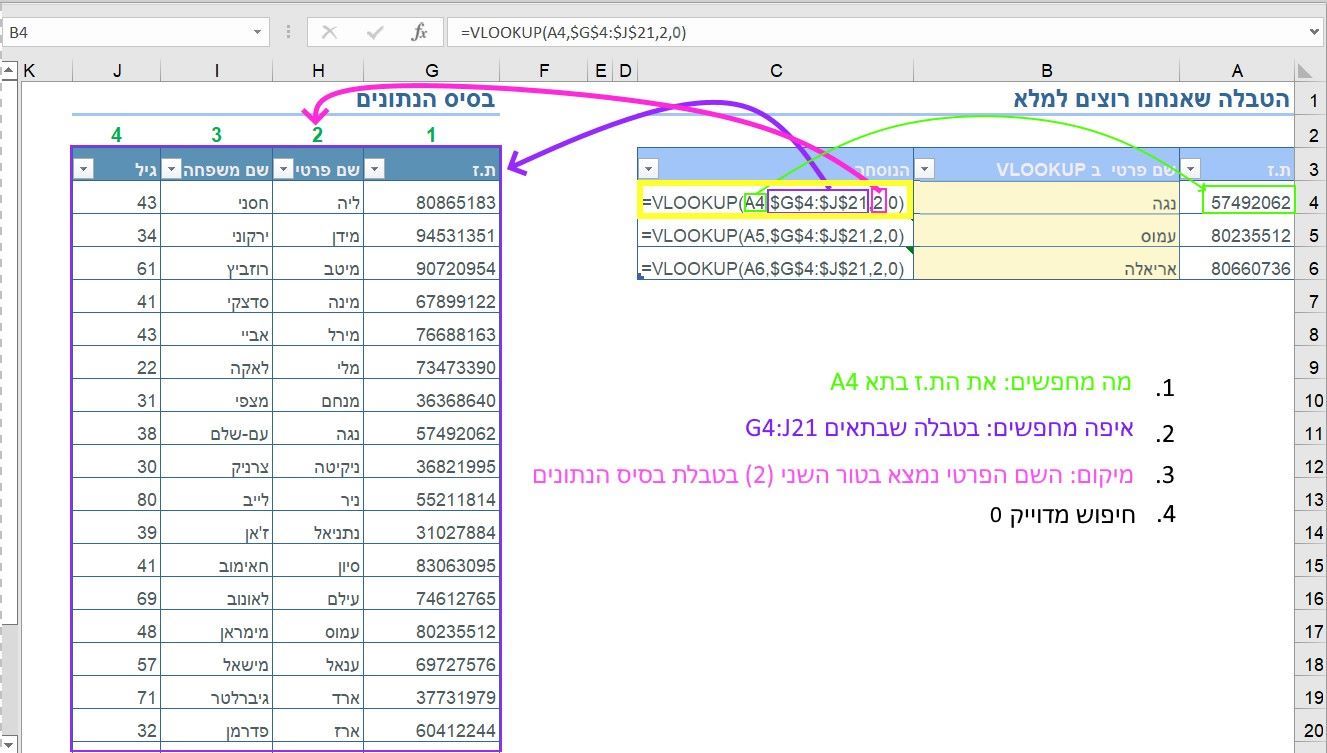Click the column G header
The image size is (1327, 753).
point(431,70)
